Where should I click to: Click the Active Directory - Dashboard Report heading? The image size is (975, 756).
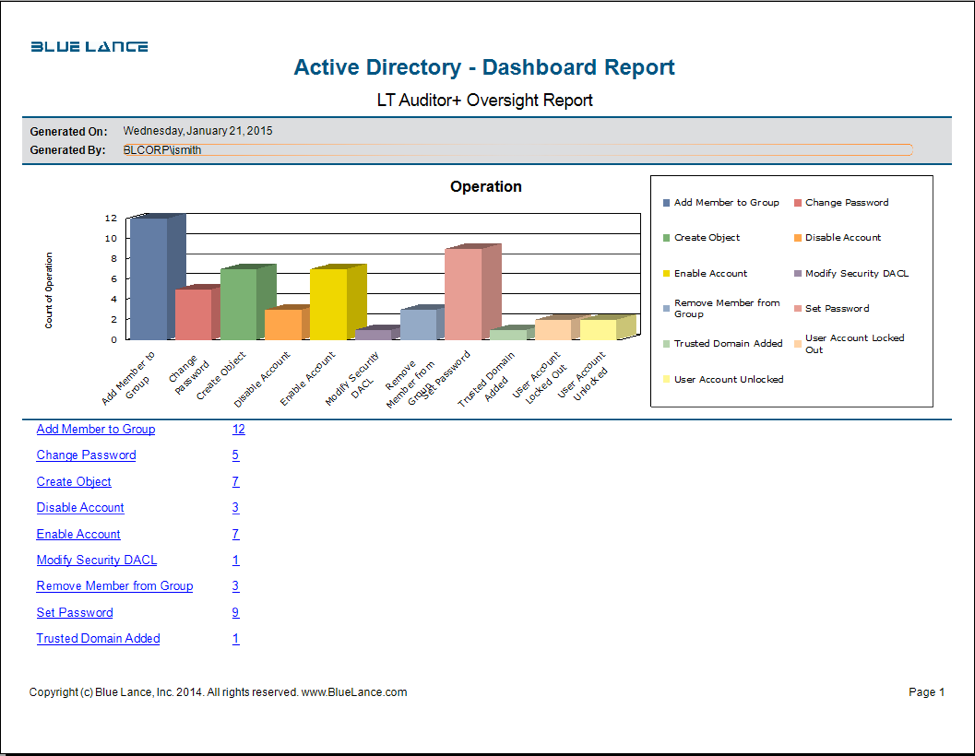pyautogui.click(x=484, y=67)
